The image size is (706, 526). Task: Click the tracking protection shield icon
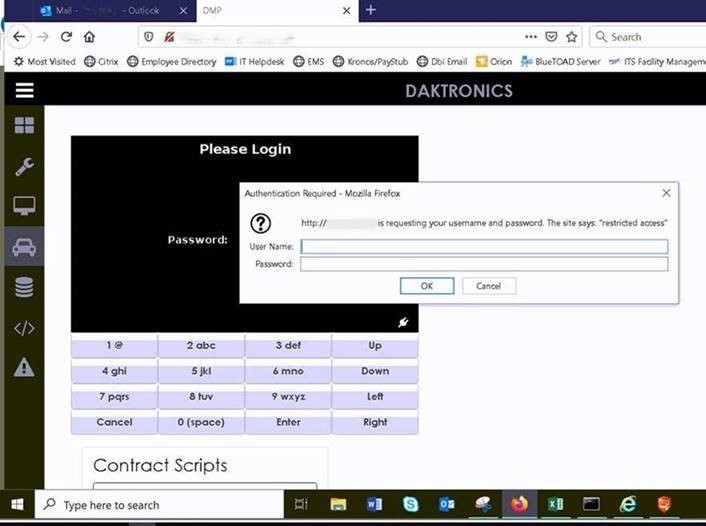click(x=149, y=36)
